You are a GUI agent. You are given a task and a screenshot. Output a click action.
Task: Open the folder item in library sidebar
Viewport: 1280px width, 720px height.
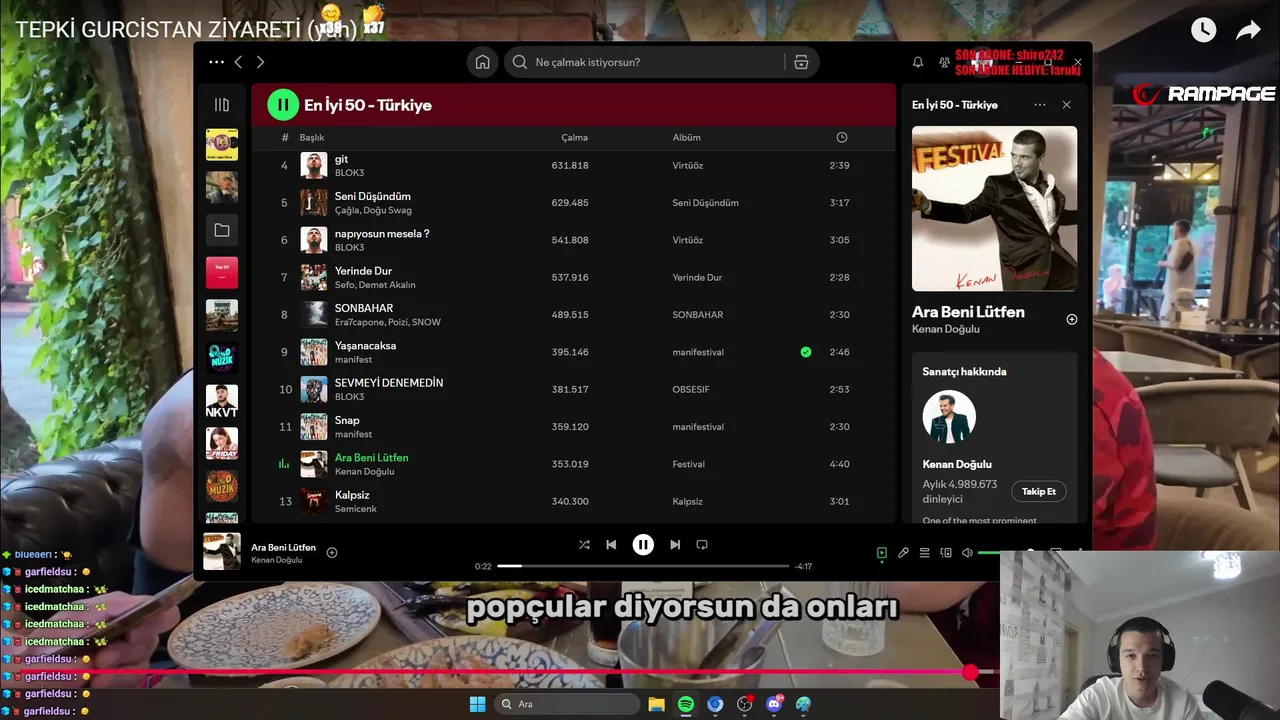(222, 230)
